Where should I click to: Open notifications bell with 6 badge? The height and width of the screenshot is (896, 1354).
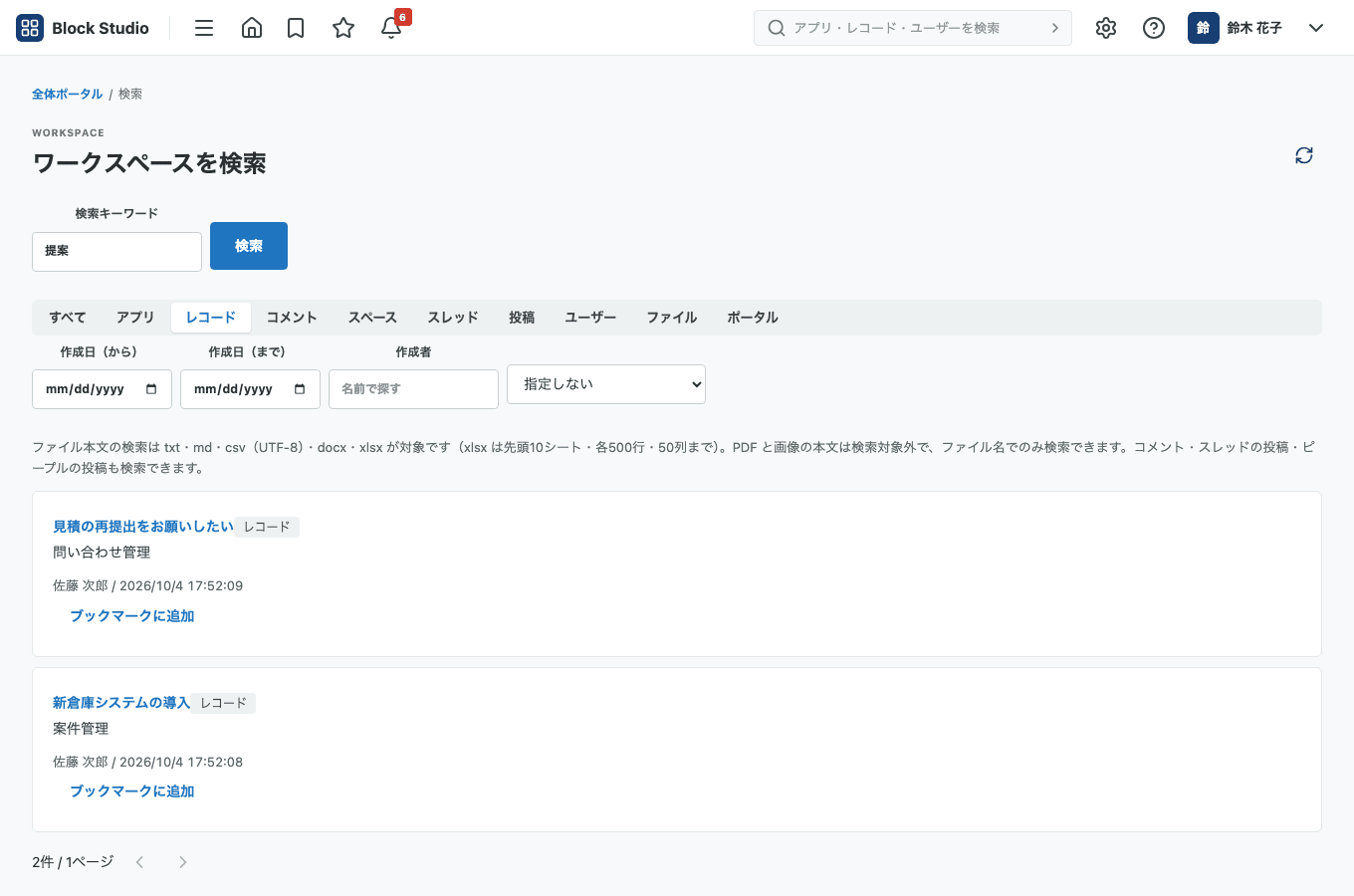click(x=391, y=28)
